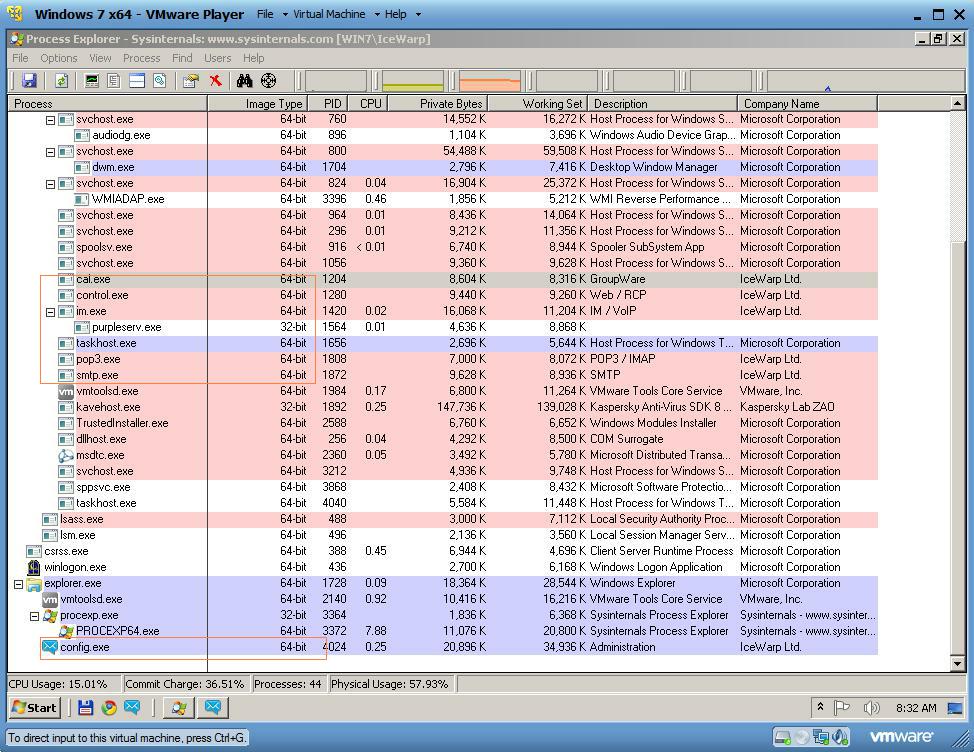Show hidden system tray icons

click(821, 707)
